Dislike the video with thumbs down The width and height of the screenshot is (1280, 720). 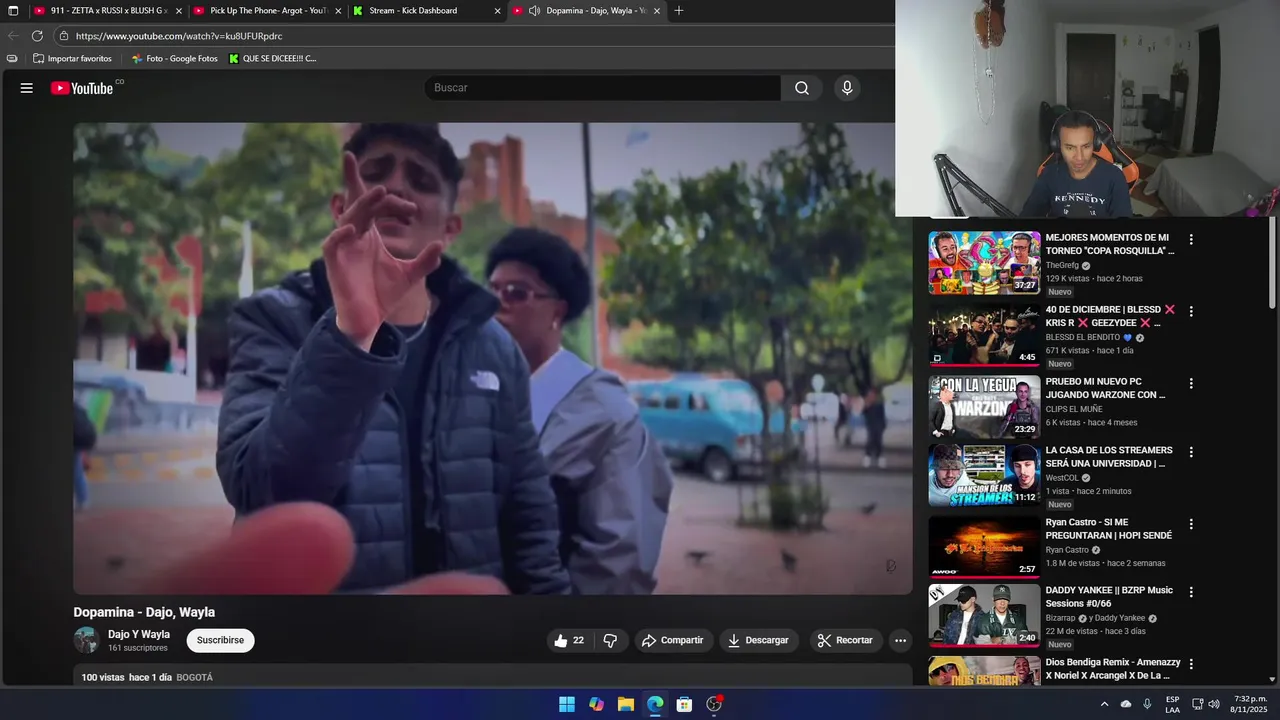pos(610,640)
